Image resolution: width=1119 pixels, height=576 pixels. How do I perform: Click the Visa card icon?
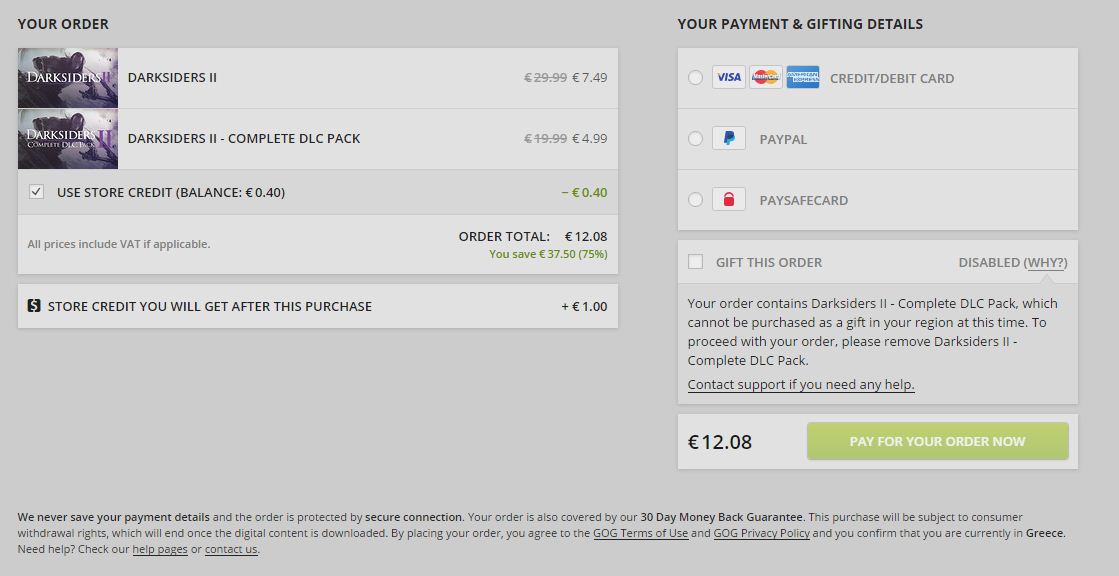pos(729,77)
